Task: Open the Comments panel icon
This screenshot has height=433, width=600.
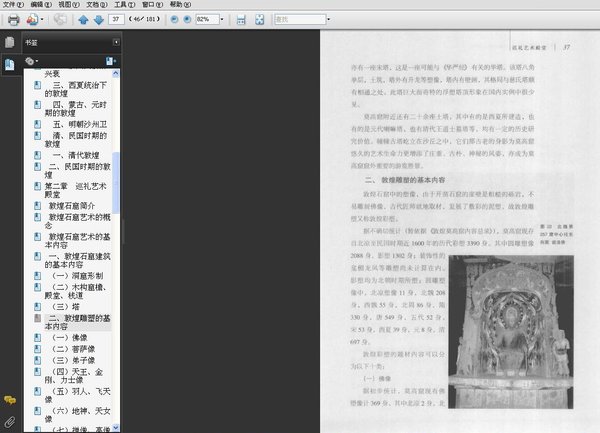Action: [x=9, y=400]
